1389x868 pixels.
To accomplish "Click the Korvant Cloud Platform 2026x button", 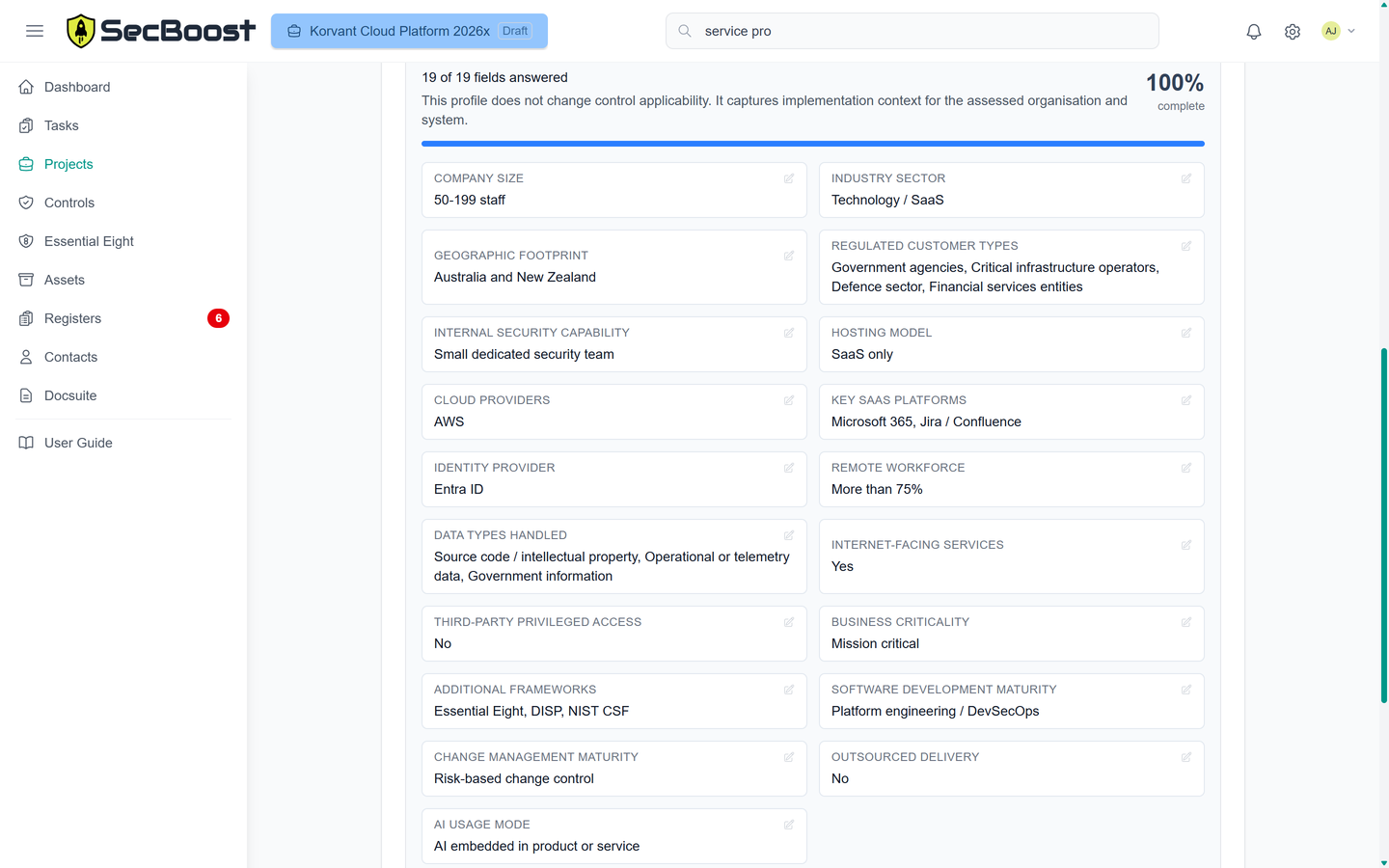I will tap(409, 31).
